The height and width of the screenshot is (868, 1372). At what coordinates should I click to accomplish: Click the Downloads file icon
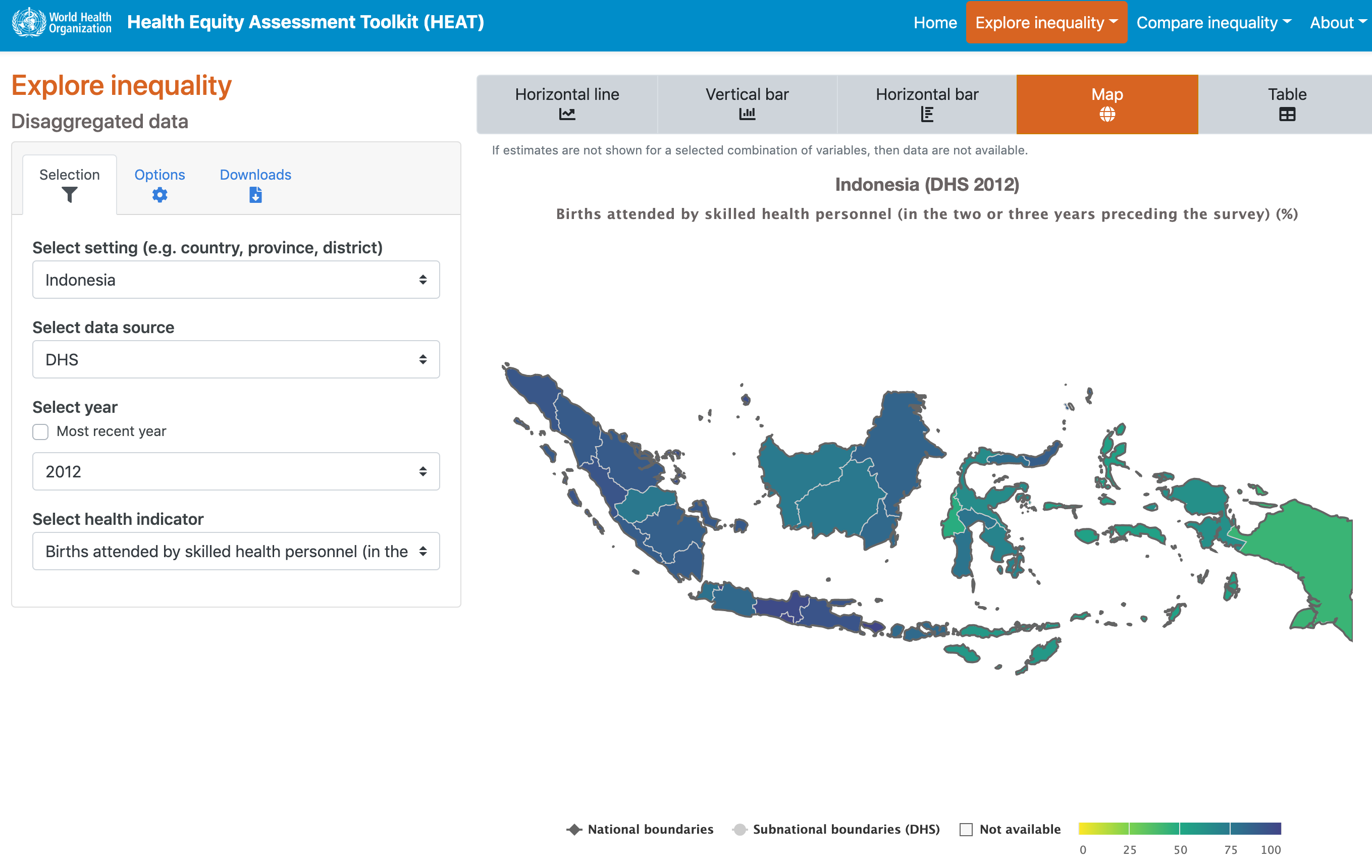coord(255,195)
